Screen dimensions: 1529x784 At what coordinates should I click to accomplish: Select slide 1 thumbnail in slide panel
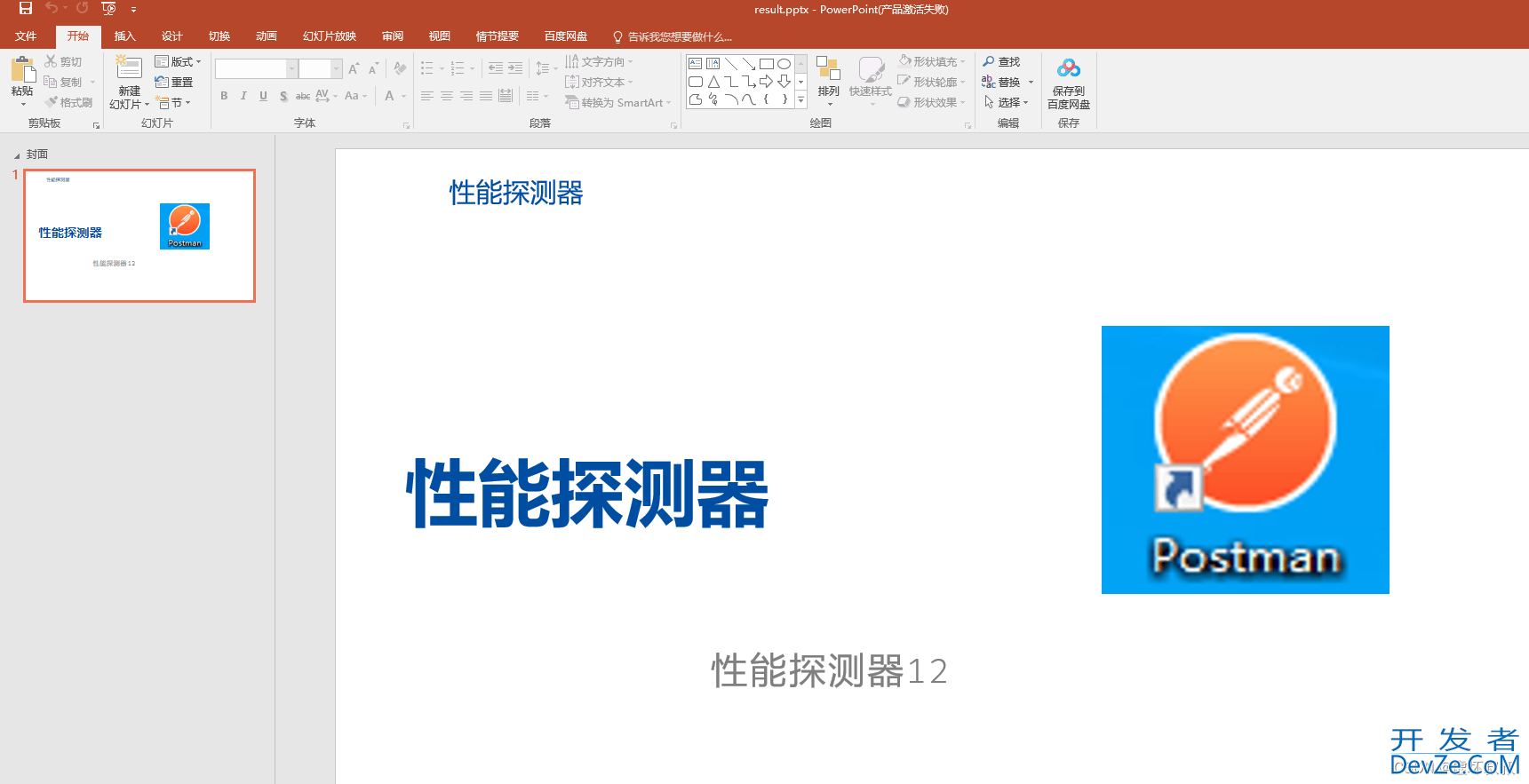tap(139, 235)
